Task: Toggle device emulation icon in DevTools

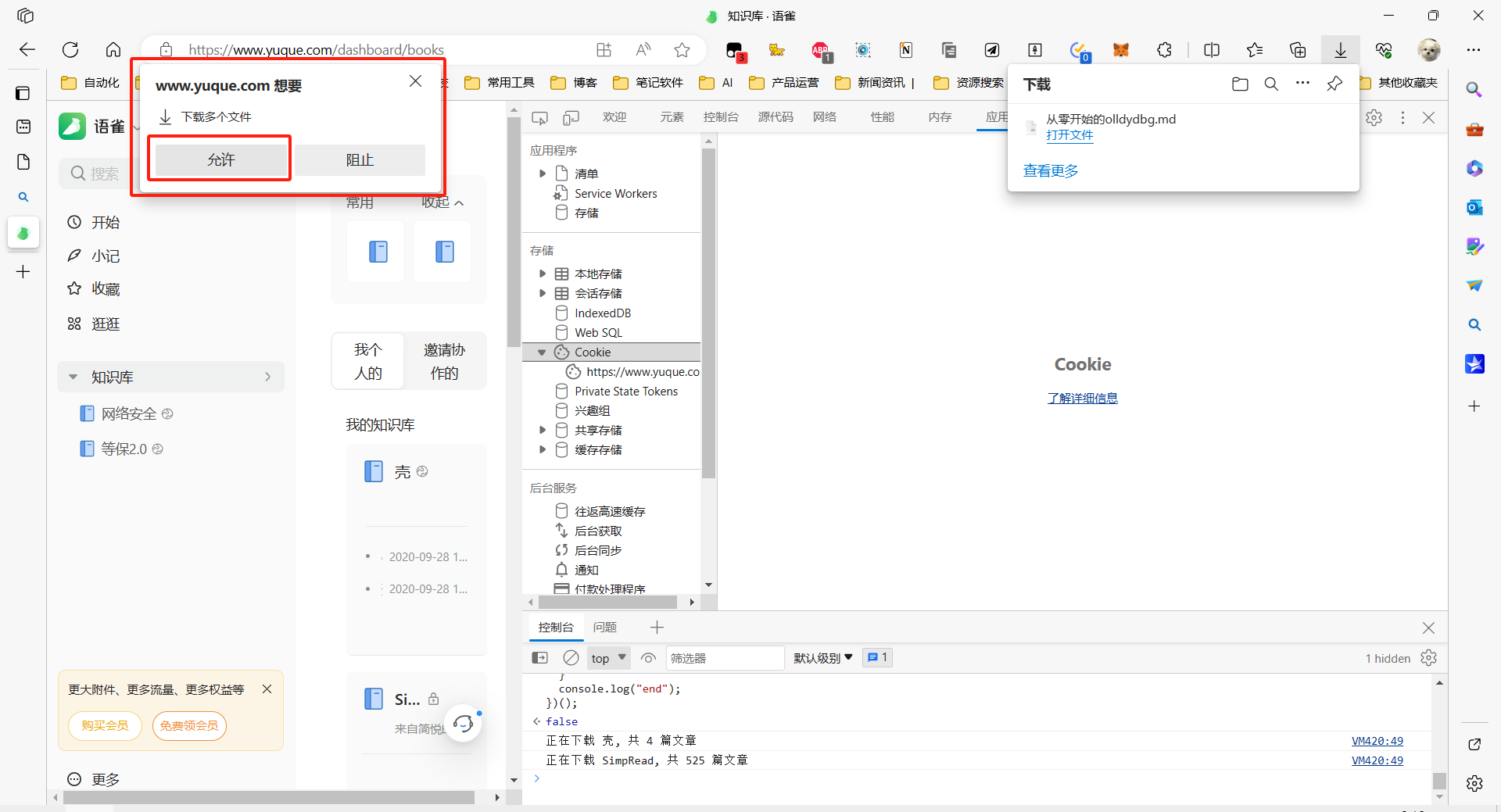Action: pos(571,117)
